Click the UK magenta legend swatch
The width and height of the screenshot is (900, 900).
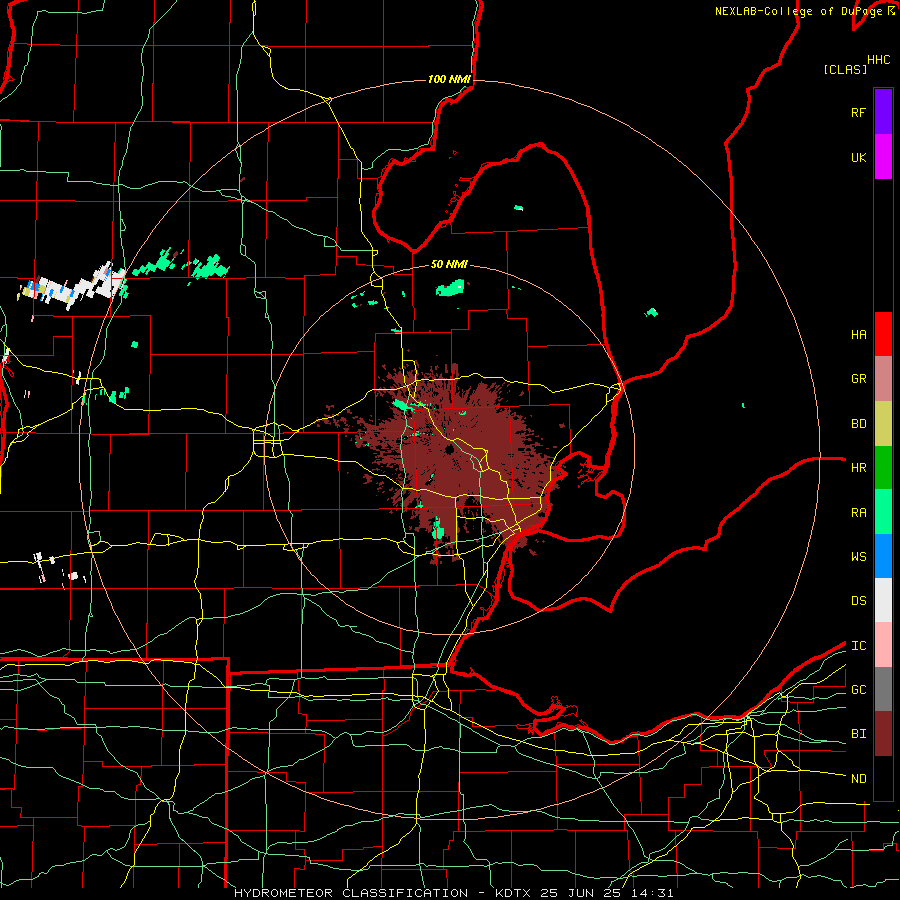pyautogui.click(x=883, y=157)
